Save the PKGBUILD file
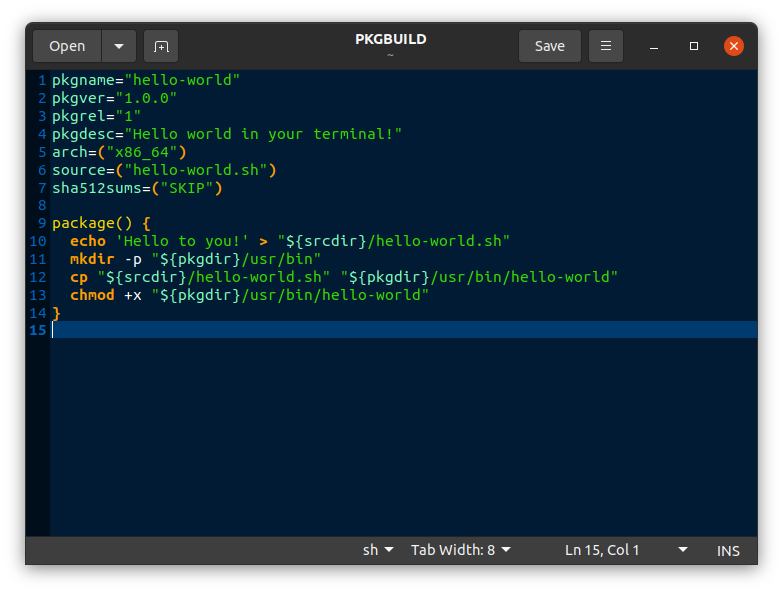 [550, 46]
